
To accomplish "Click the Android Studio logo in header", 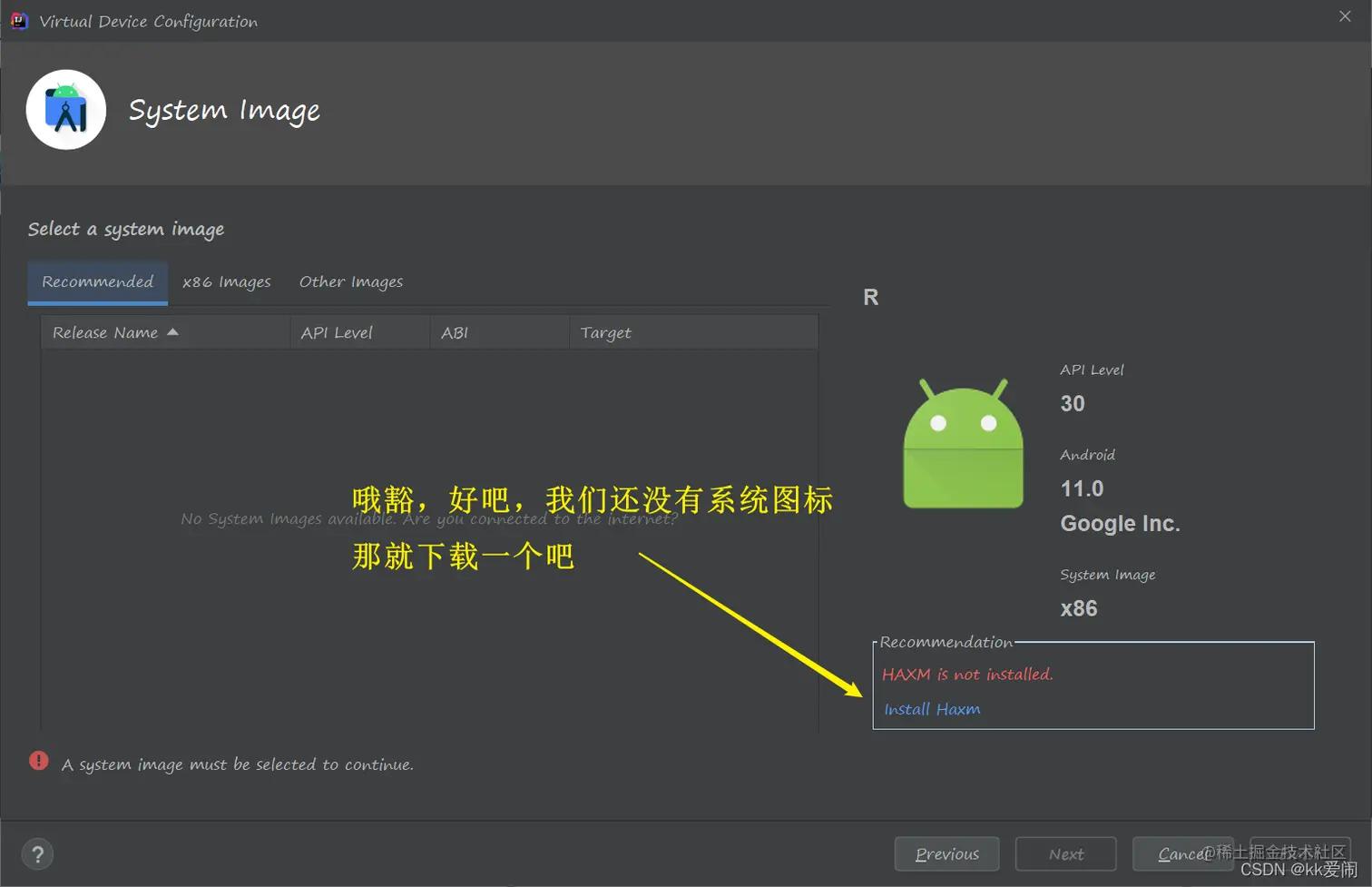I will click(x=66, y=110).
